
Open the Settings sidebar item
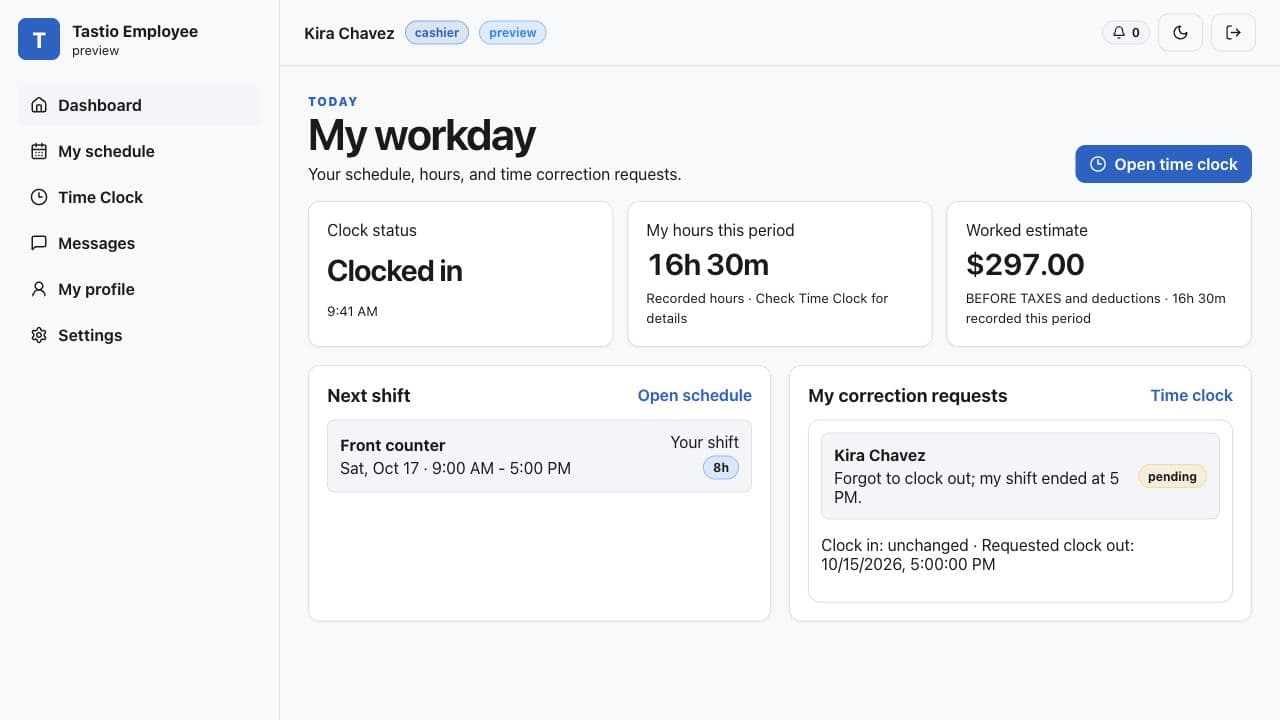[x=140, y=335]
